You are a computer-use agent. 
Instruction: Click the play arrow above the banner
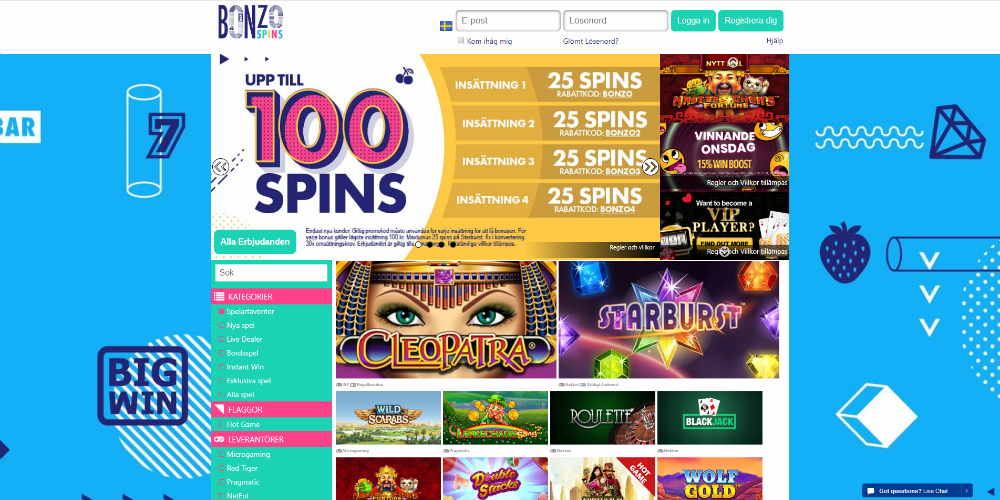[x=224, y=59]
